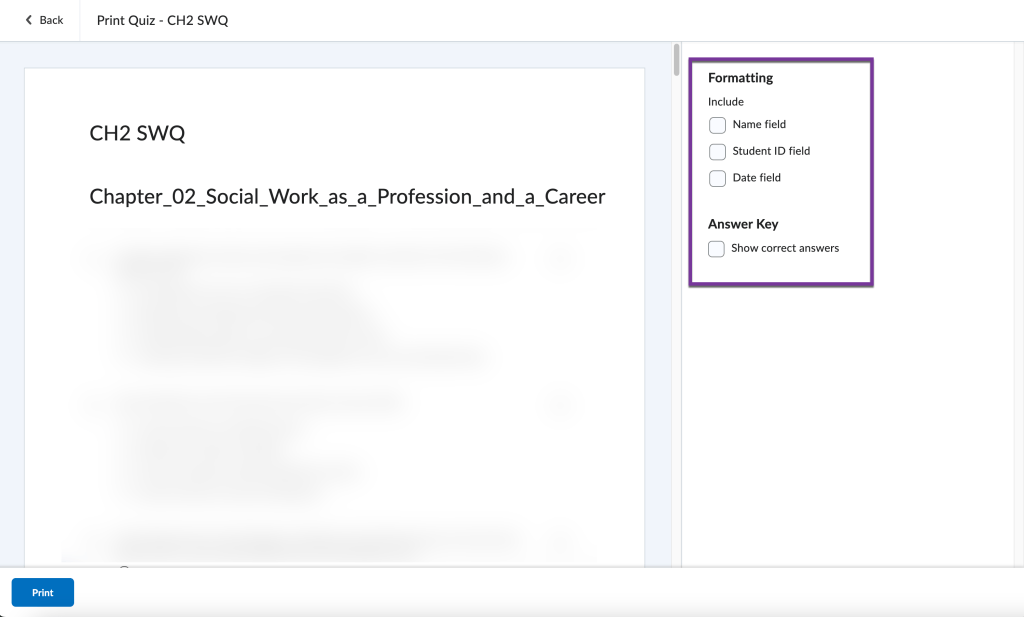The height and width of the screenshot is (617, 1024).
Task: Show correct answers in the Answer Key
Action: tap(716, 248)
